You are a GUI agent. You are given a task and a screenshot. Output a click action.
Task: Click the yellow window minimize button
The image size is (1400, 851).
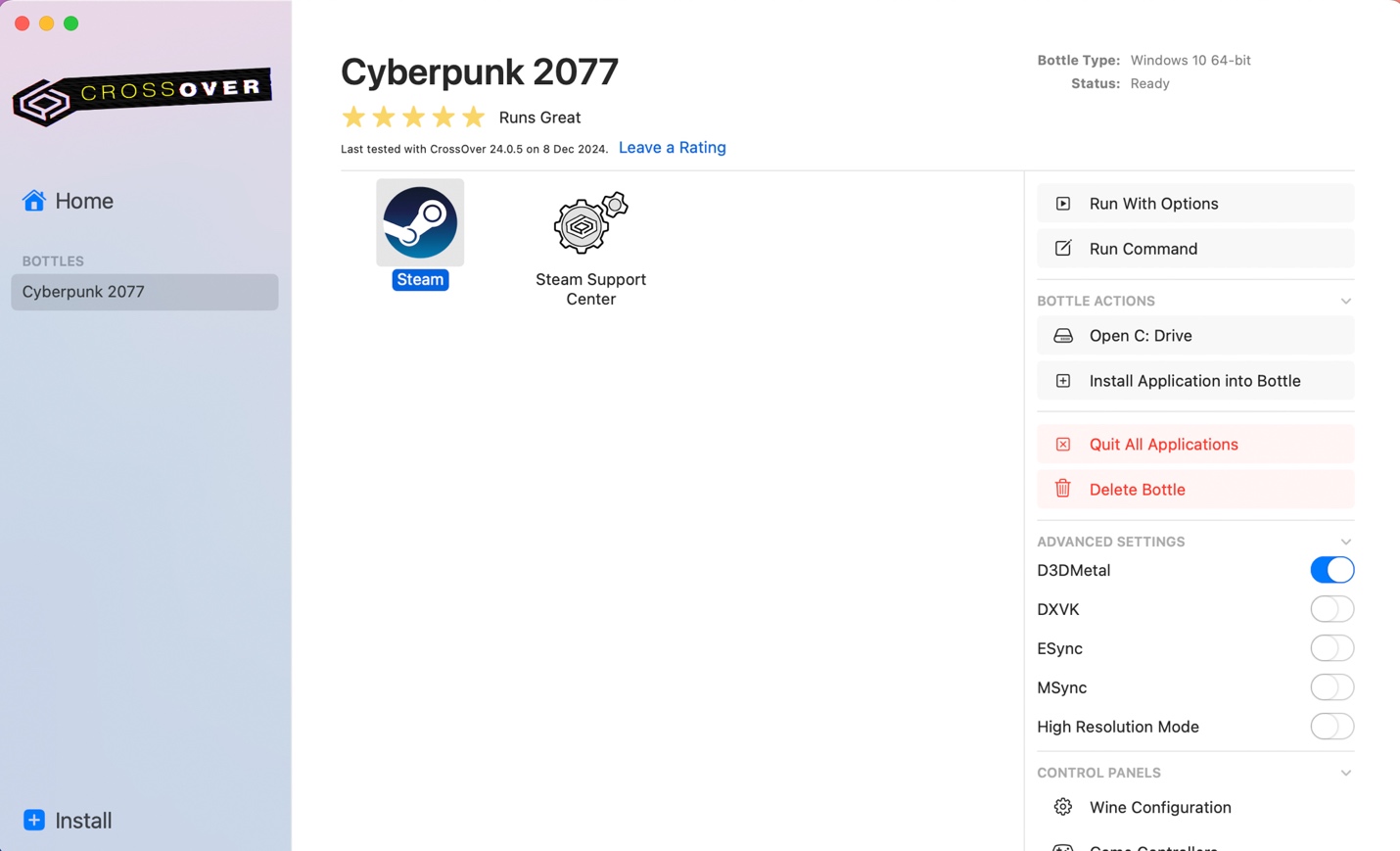[x=47, y=24]
